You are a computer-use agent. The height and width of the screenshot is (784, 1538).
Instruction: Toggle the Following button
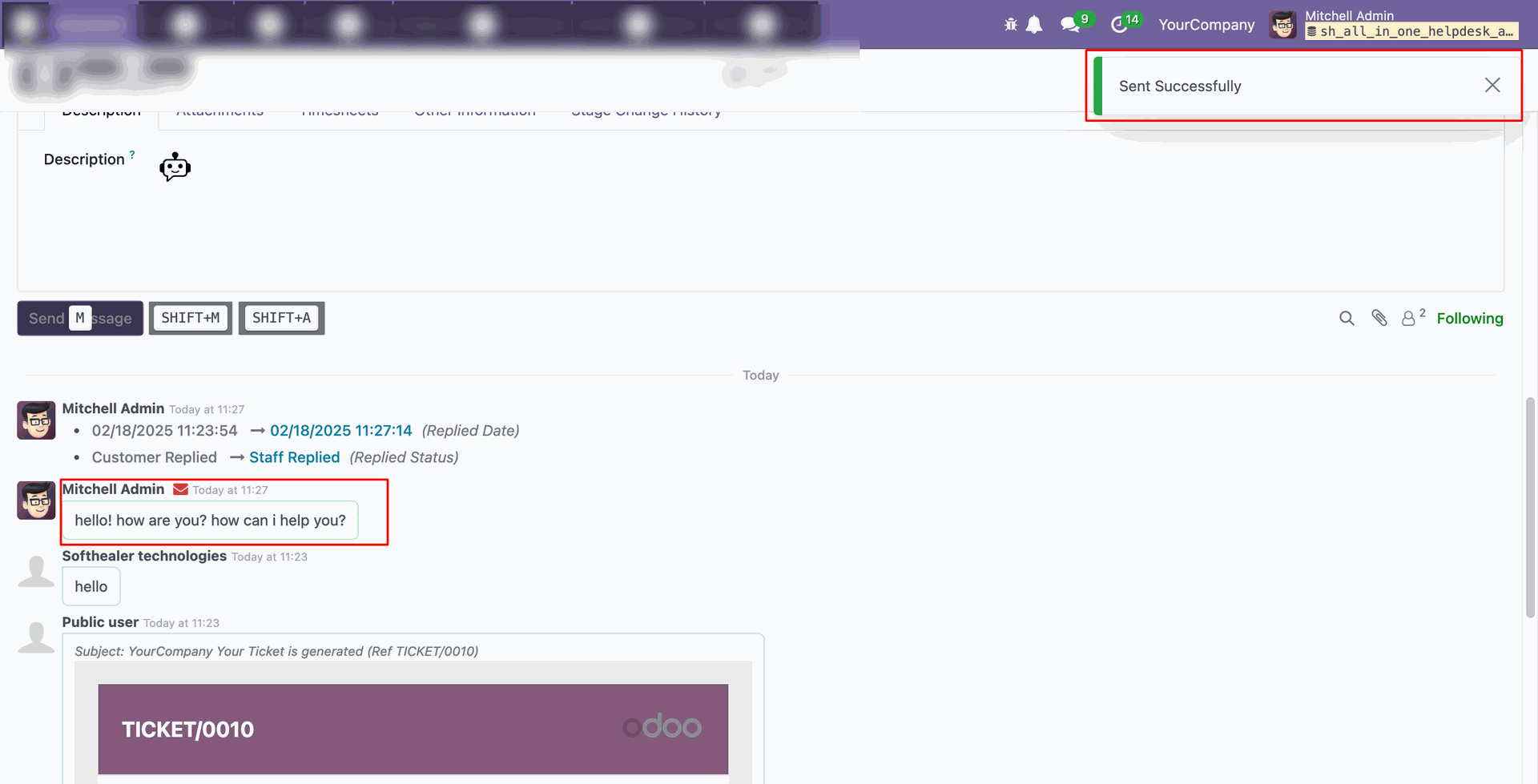coord(1470,318)
